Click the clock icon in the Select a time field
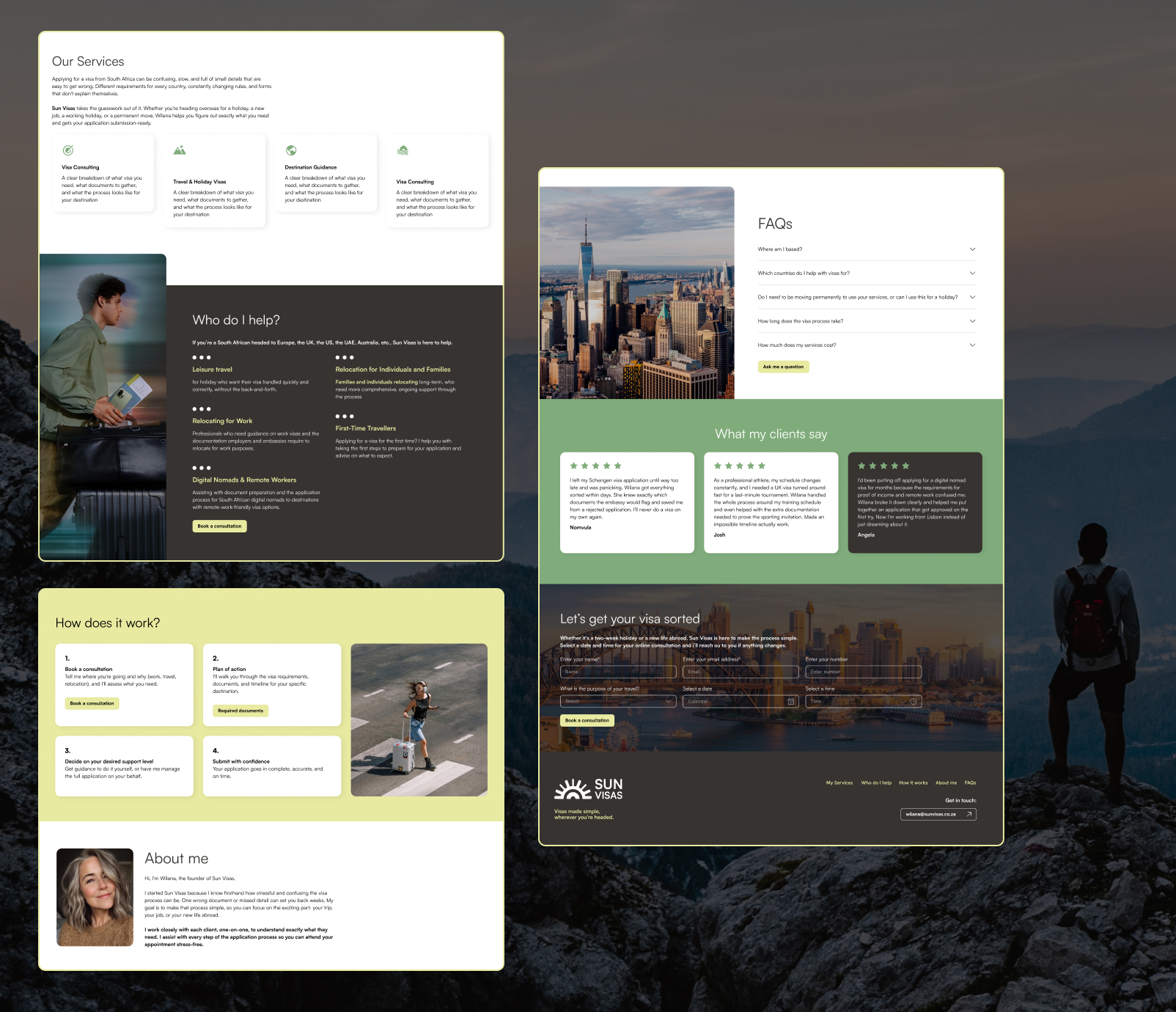 914,702
